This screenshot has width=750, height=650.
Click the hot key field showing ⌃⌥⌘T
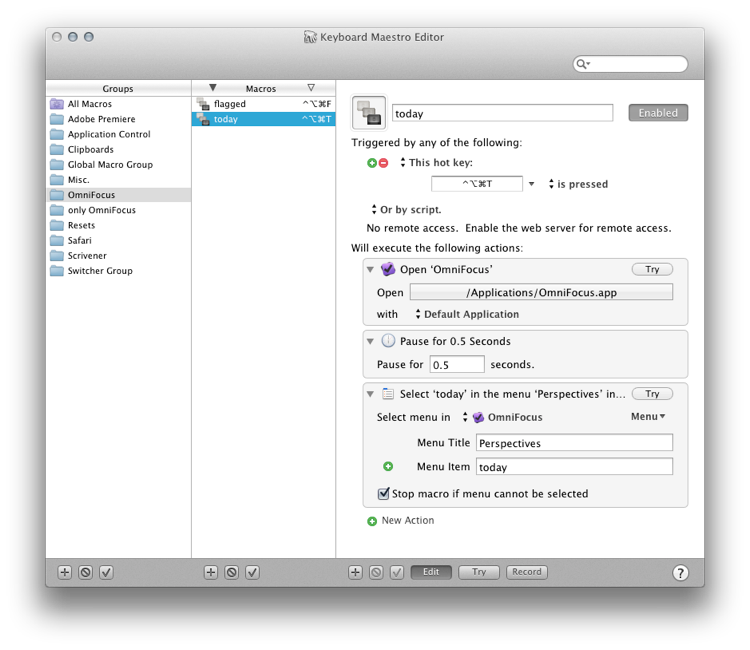click(x=476, y=184)
